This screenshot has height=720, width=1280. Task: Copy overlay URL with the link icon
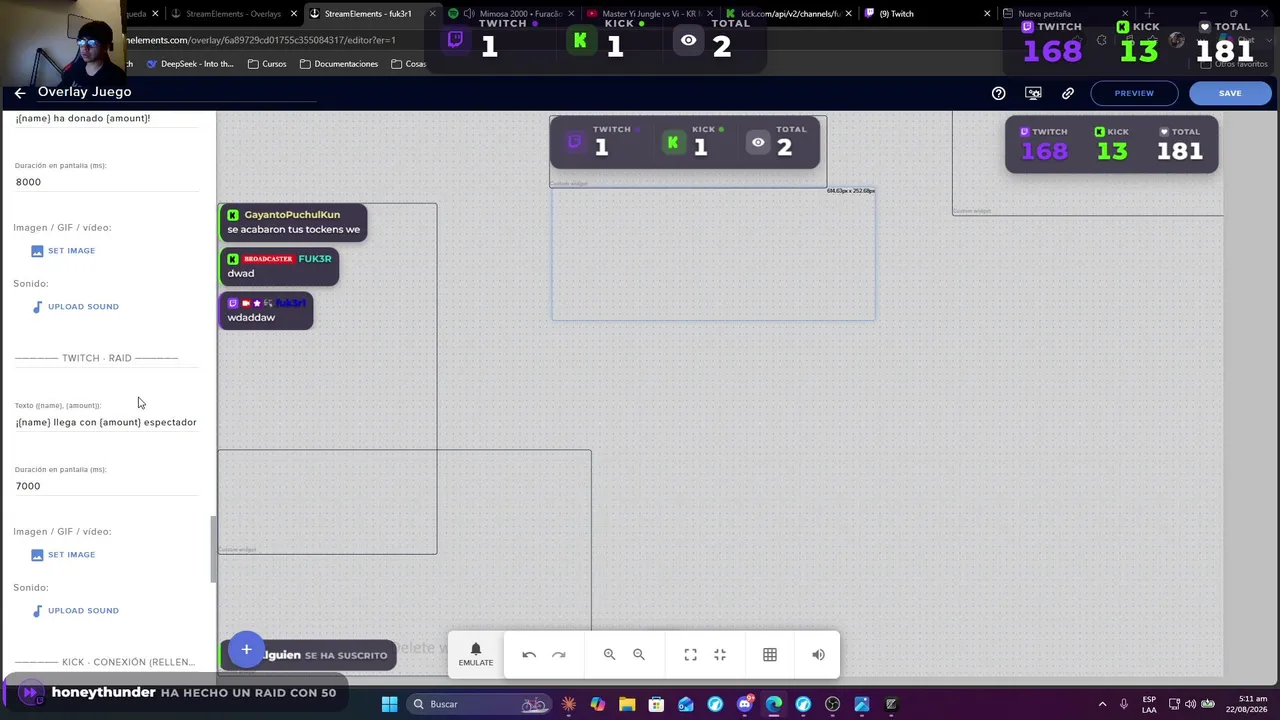(x=1068, y=93)
